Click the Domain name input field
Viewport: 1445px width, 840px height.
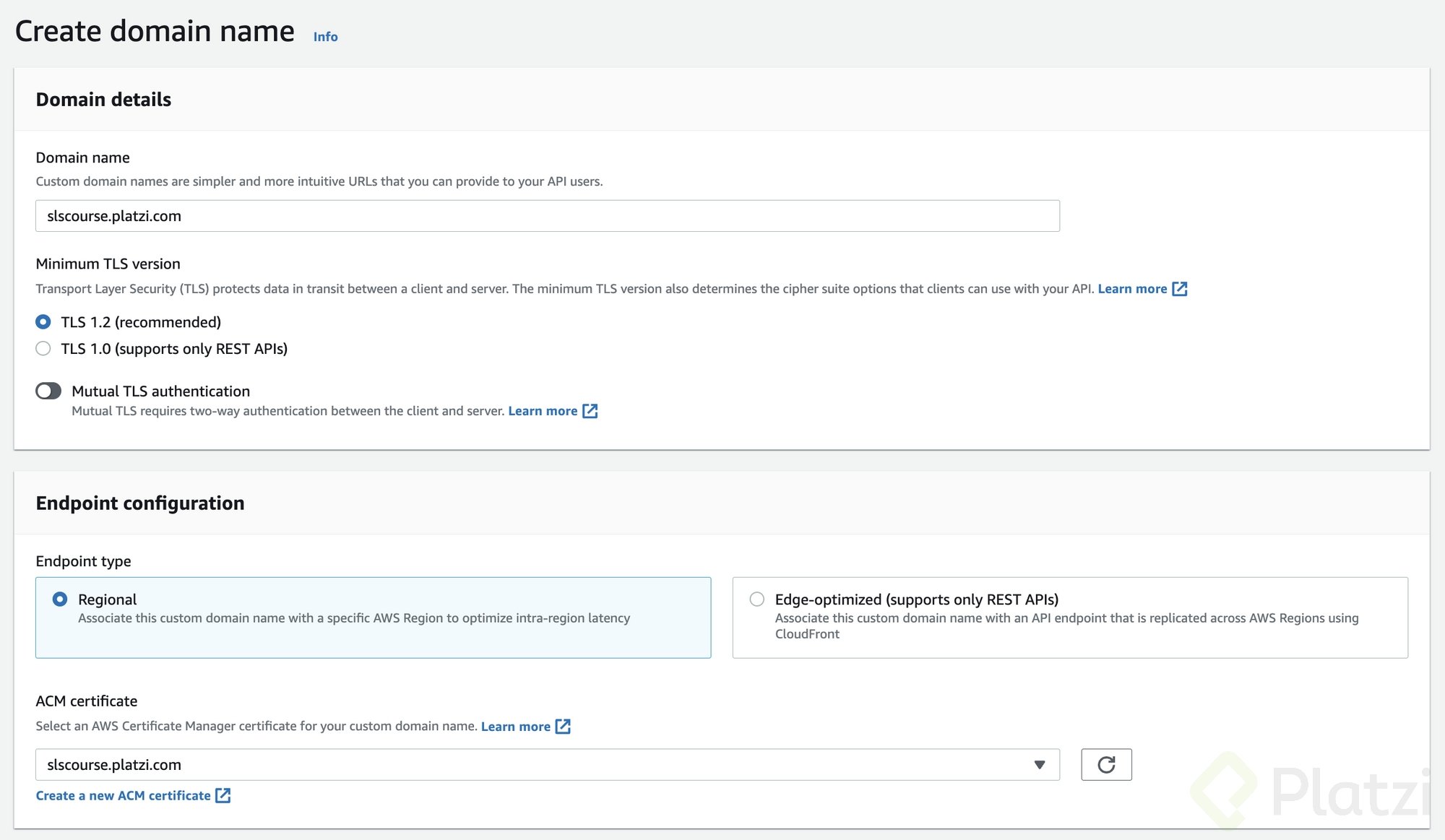coord(547,216)
